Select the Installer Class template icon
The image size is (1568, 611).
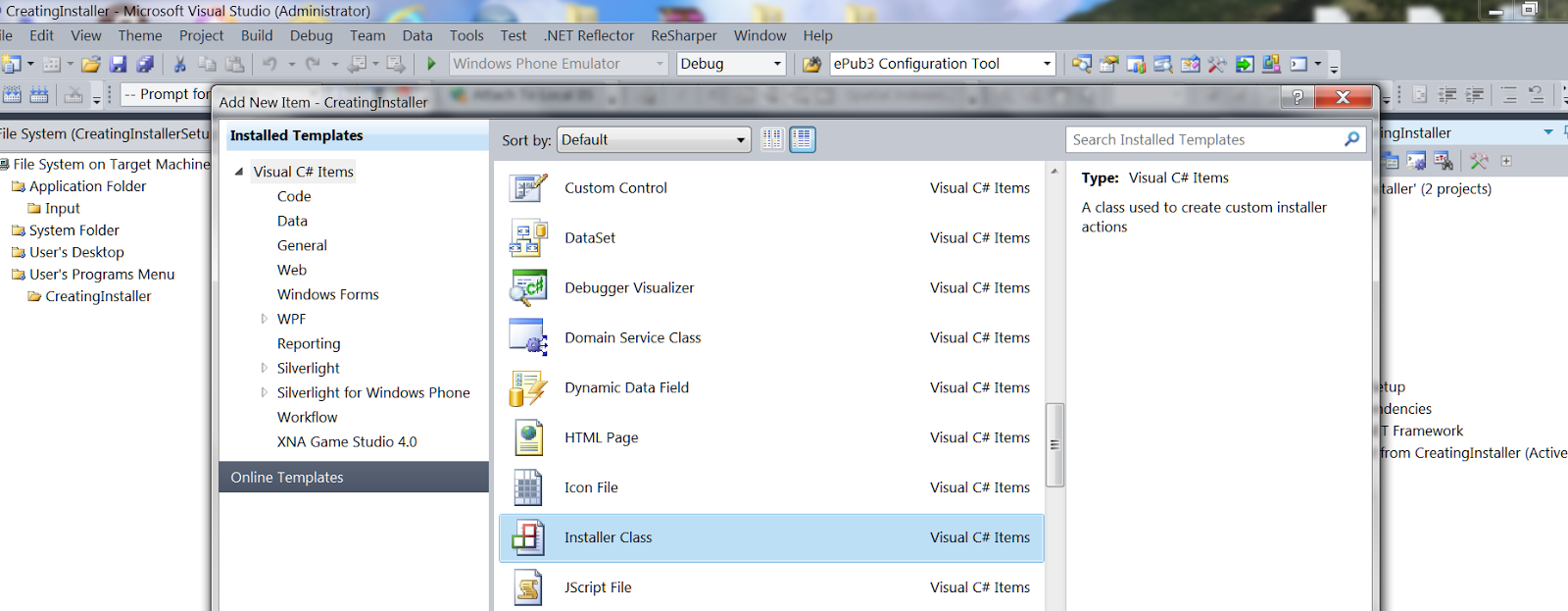pos(527,537)
